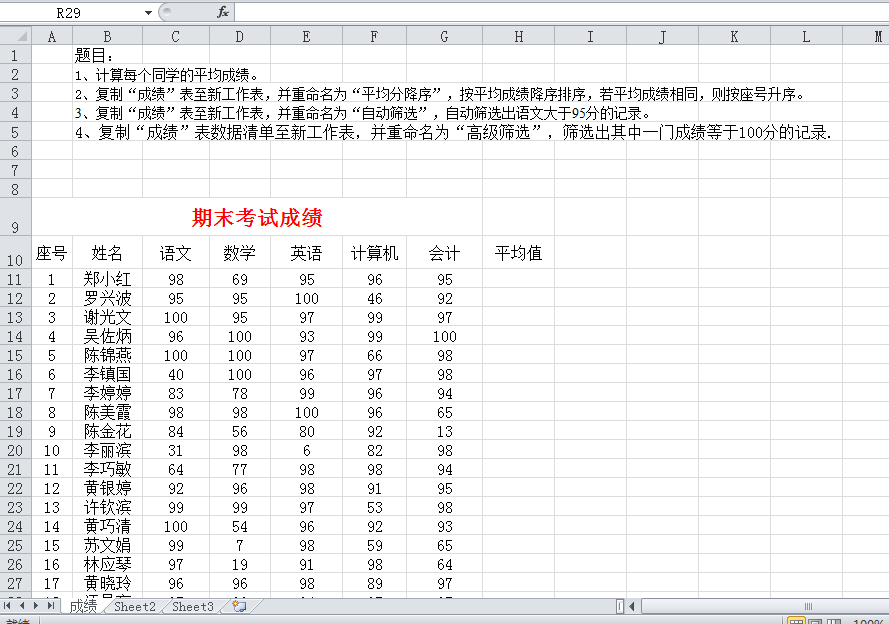Select the name cell 陈锦燕
Screen dimensions: 889x624
coord(107,355)
